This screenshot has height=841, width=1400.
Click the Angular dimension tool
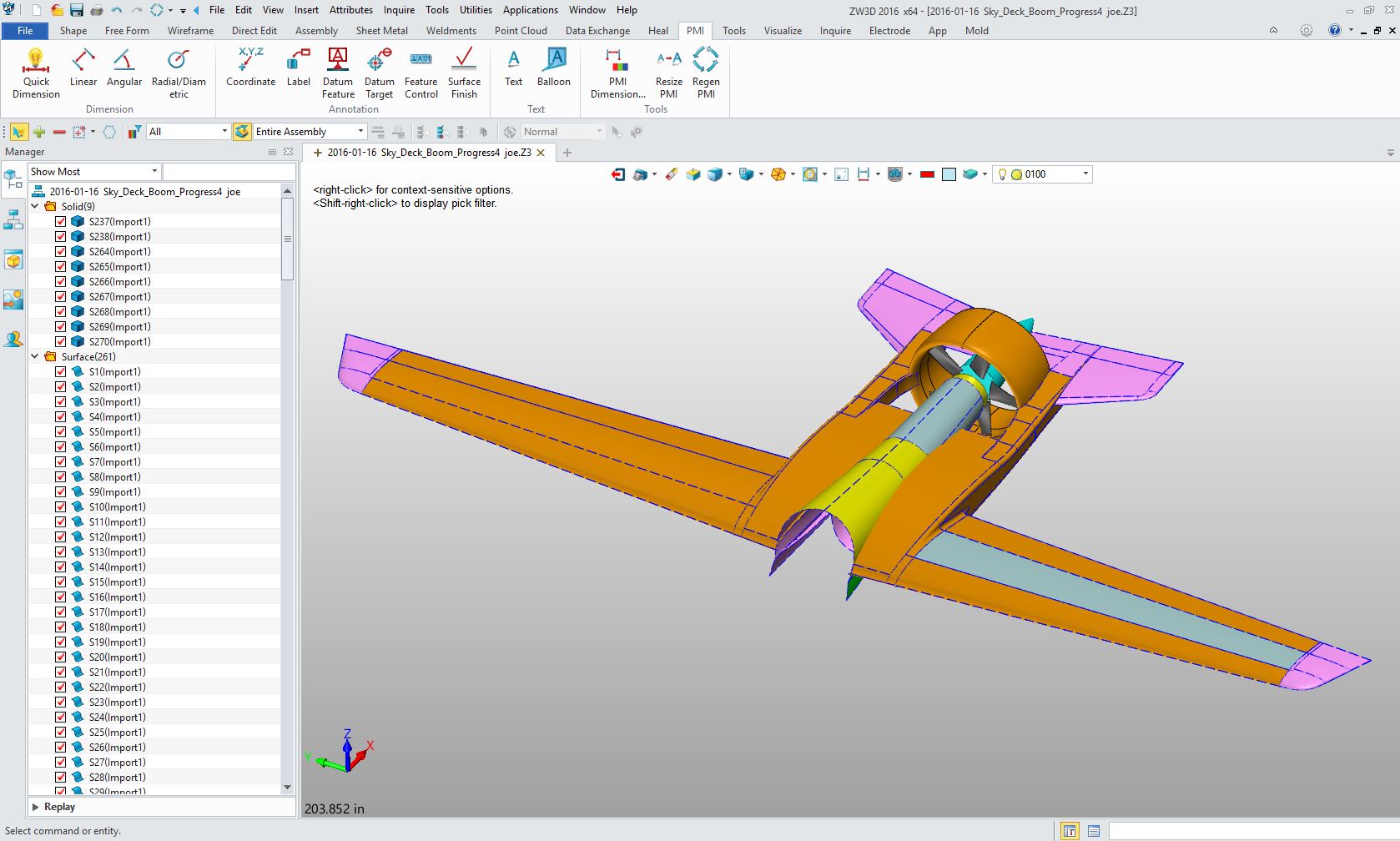124,68
